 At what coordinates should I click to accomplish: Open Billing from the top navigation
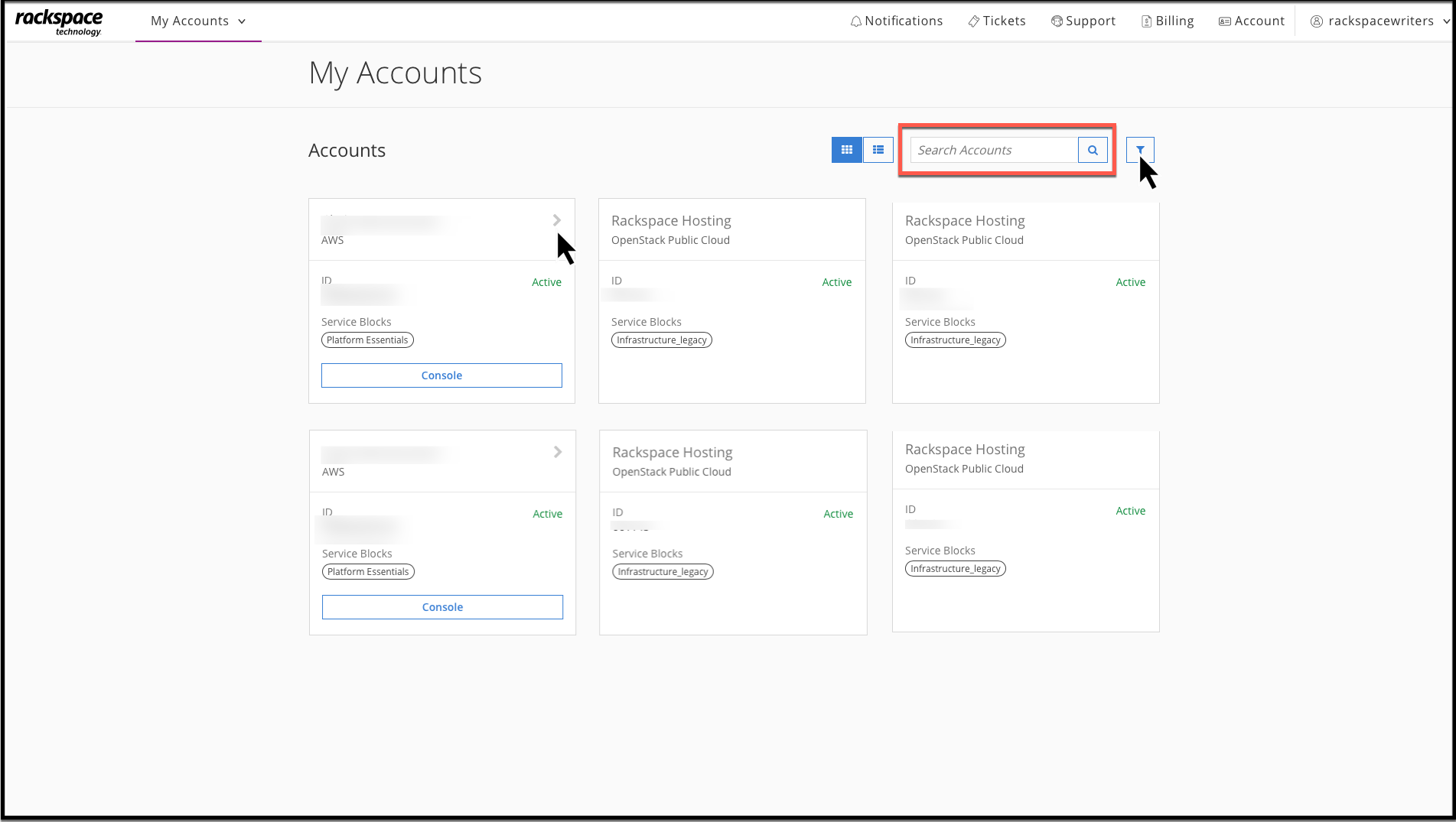(x=1147, y=21)
